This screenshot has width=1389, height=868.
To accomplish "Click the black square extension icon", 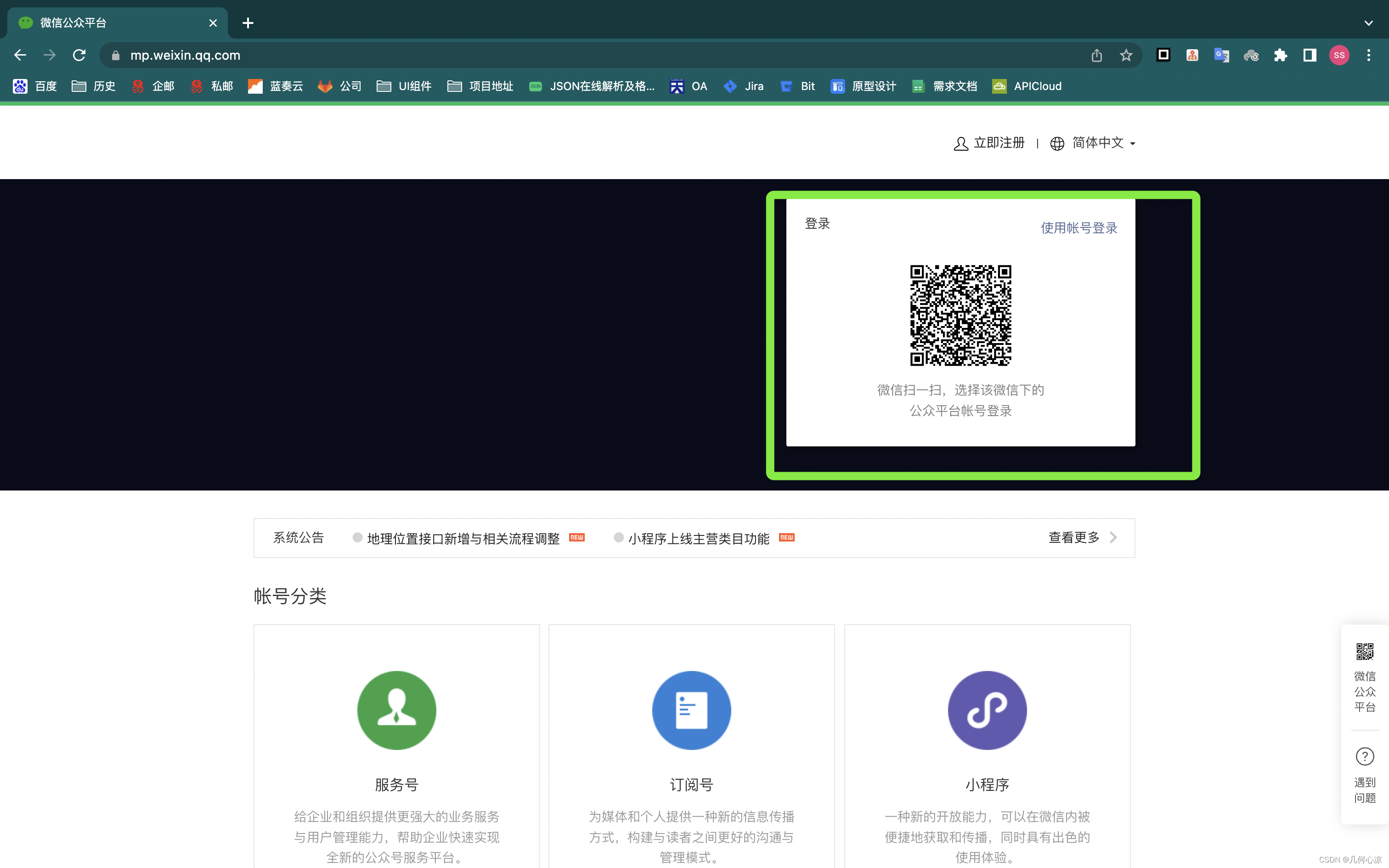I will [x=1163, y=55].
